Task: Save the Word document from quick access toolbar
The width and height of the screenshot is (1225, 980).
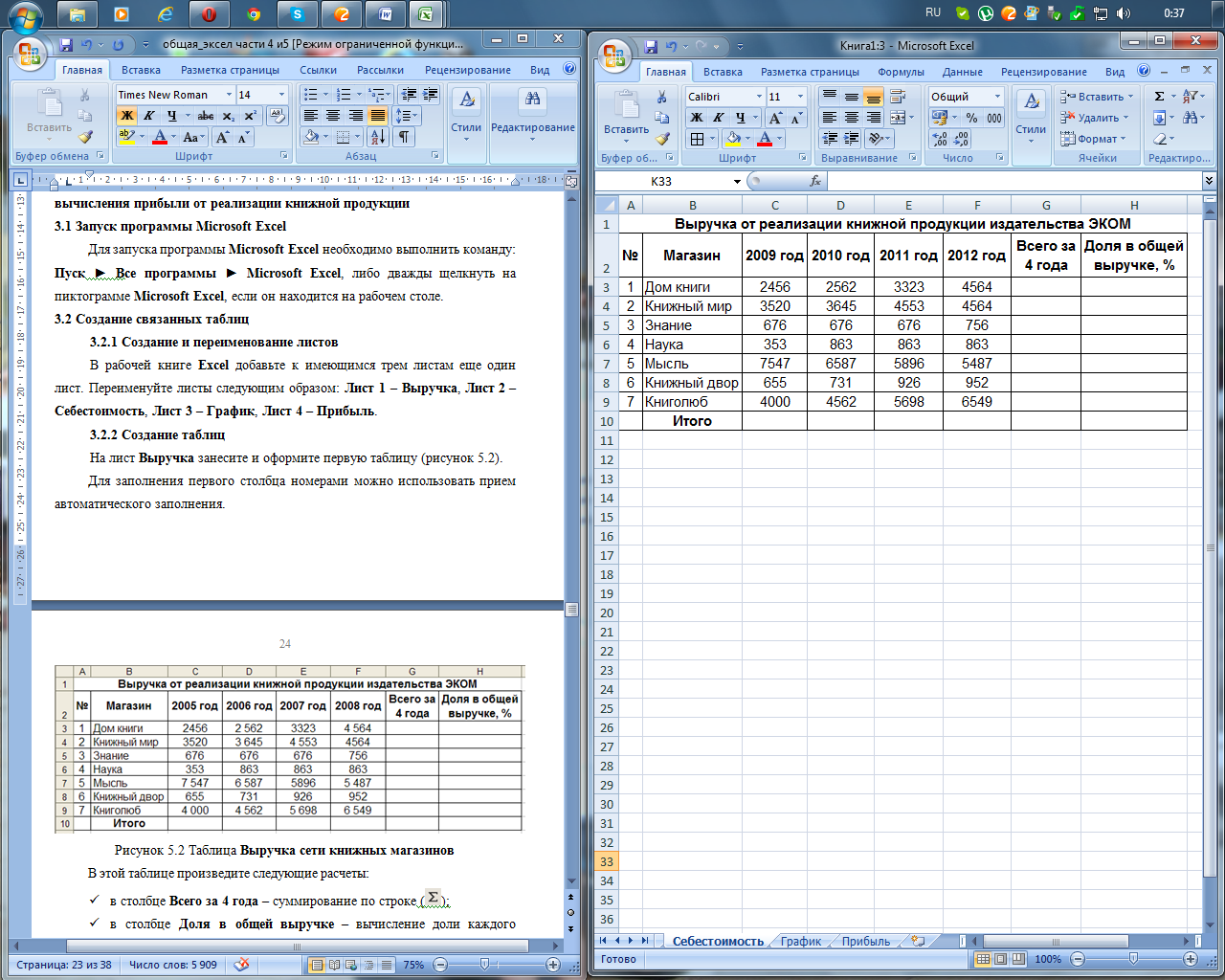Action: click(x=66, y=44)
